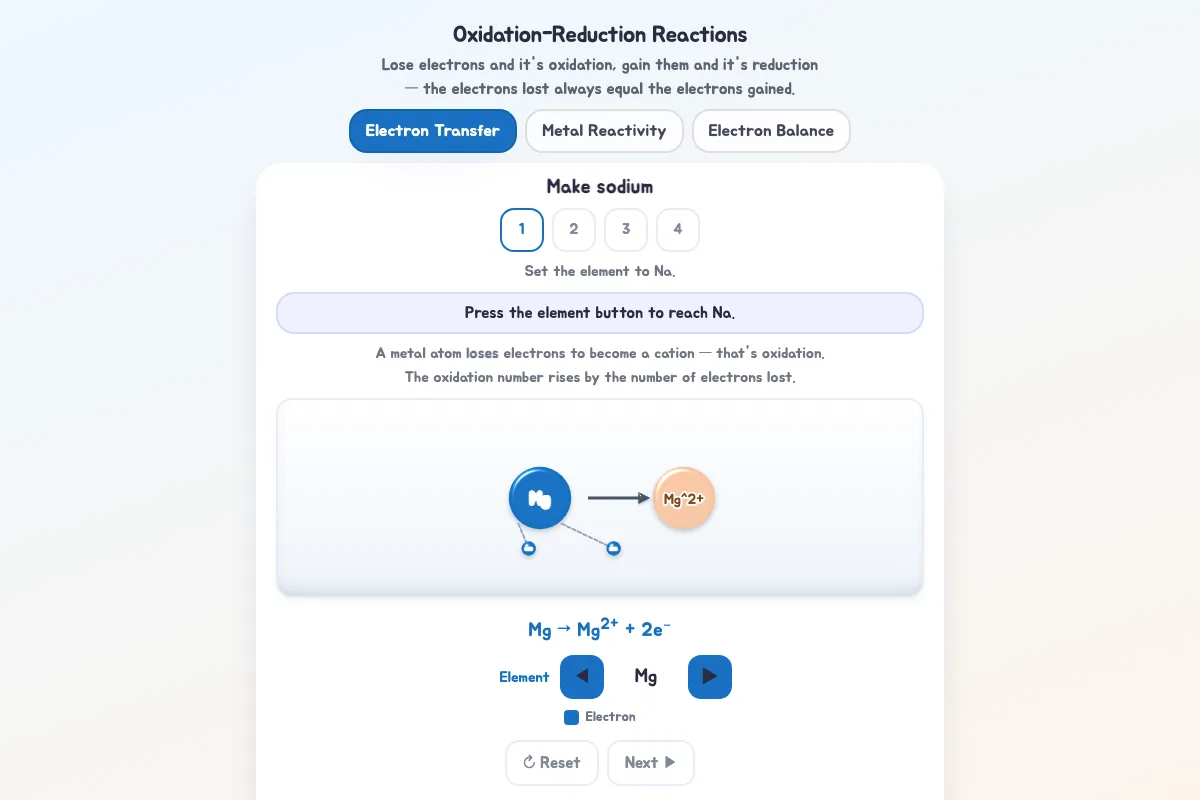Click the 'Press the element button' hint banner
The width and height of the screenshot is (1200, 800).
click(600, 313)
